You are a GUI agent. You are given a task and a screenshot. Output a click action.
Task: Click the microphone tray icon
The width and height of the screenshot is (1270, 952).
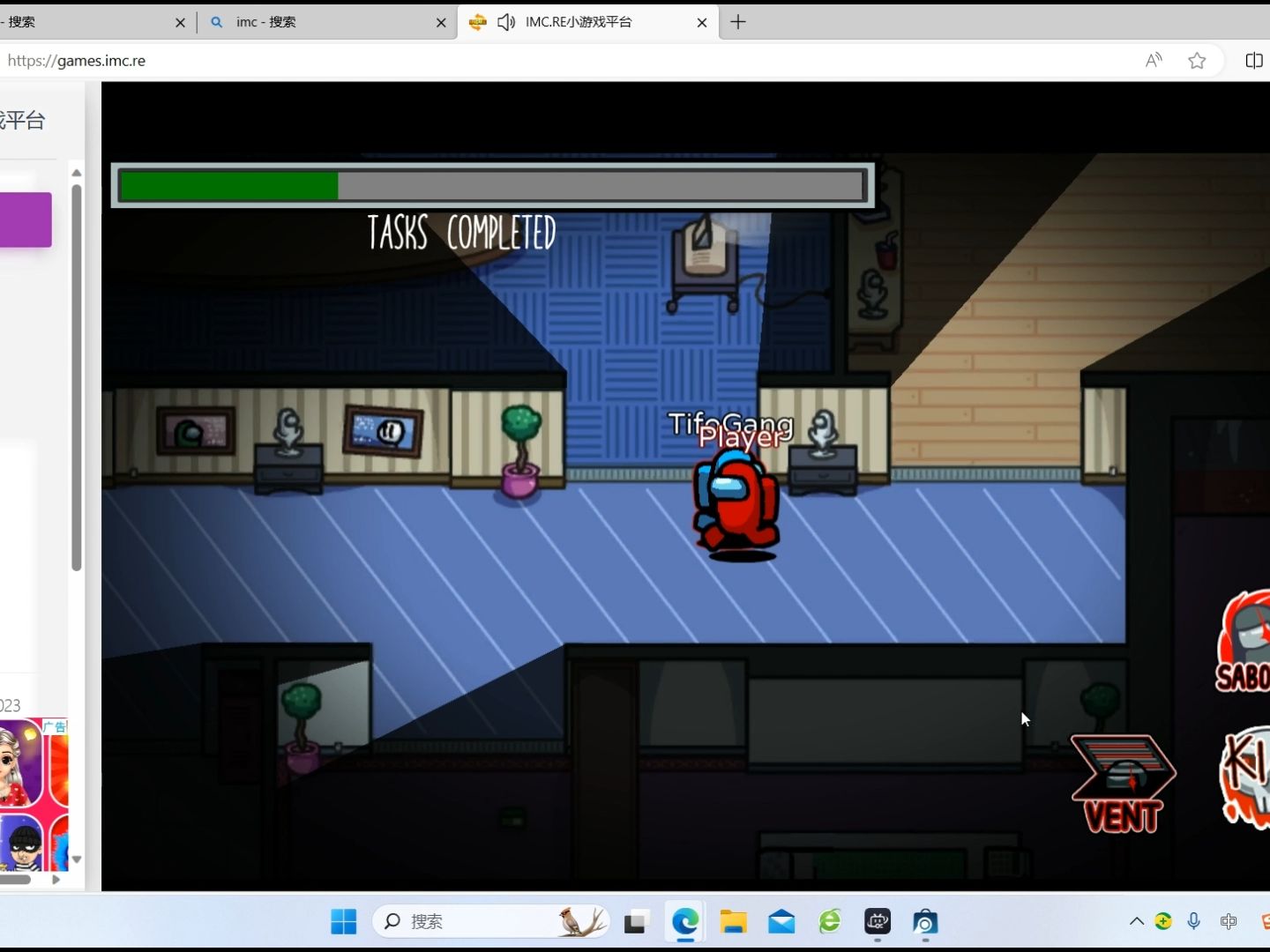tap(1193, 921)
